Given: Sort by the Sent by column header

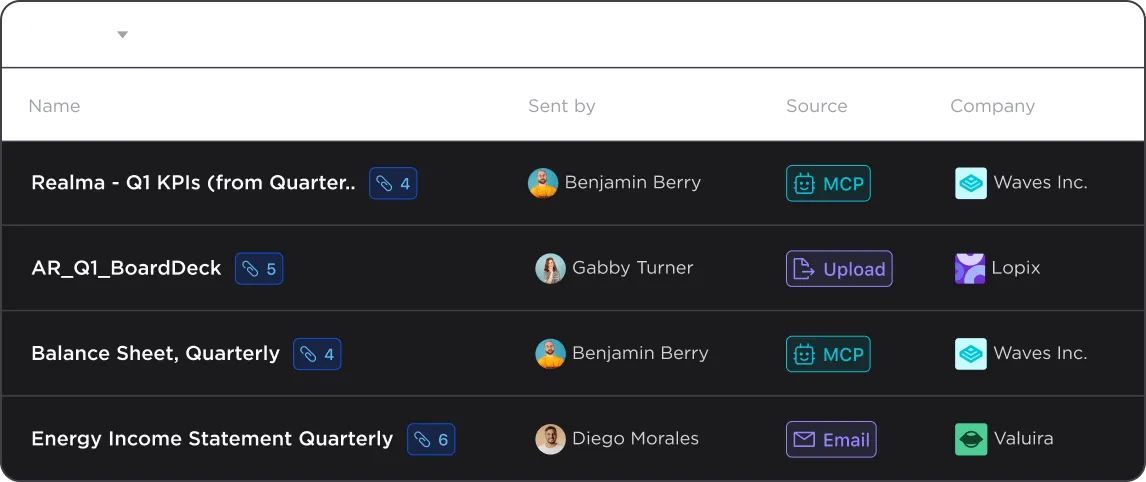Looking at the screenshot, I should [562, 106].
